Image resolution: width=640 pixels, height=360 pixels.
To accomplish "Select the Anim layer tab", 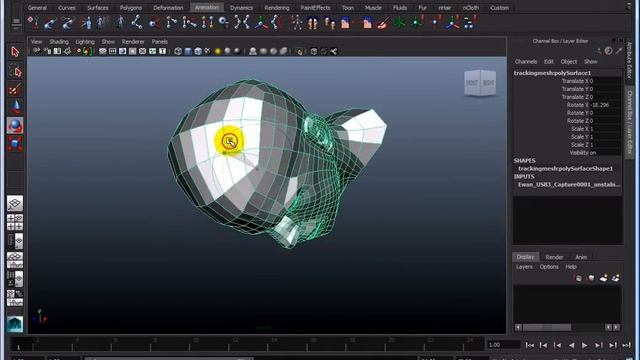I will pos(581,257).
